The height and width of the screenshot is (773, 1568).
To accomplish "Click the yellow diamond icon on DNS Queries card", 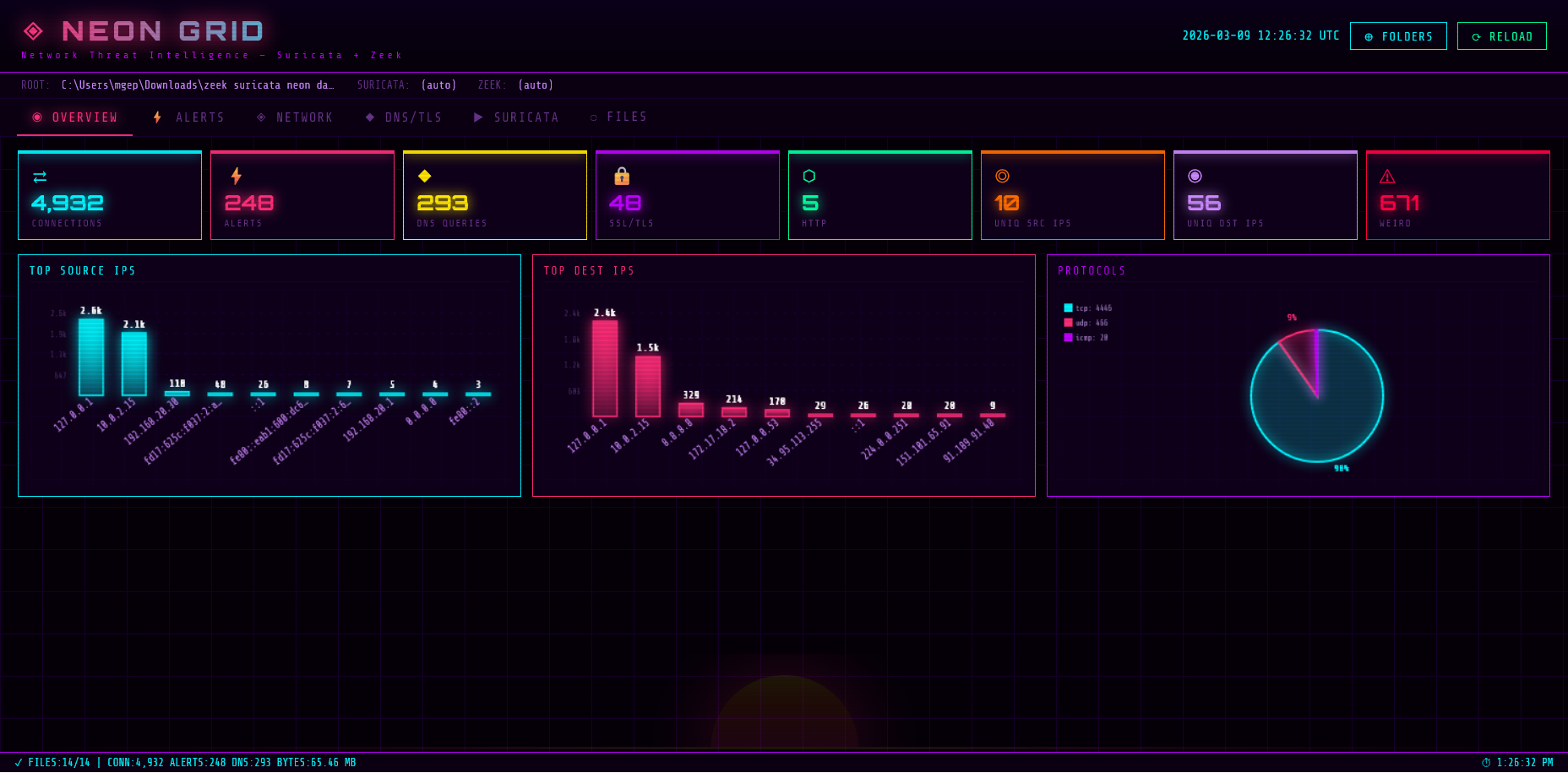I will pos(426,176).
